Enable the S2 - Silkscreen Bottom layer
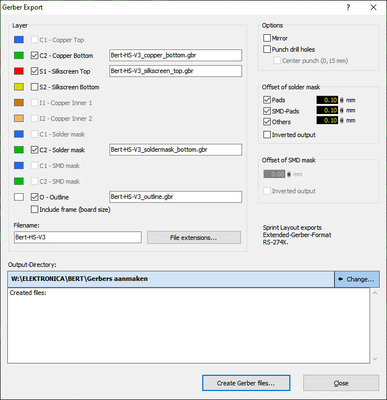 pyautogui.click(x=34, y=87)
